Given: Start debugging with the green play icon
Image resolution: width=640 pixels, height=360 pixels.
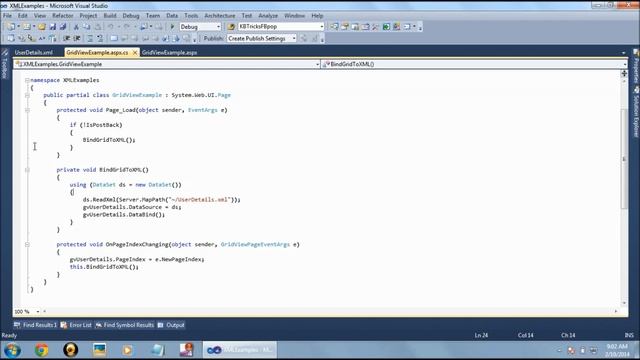Looking at the screenshot, I should click(172, 27).
